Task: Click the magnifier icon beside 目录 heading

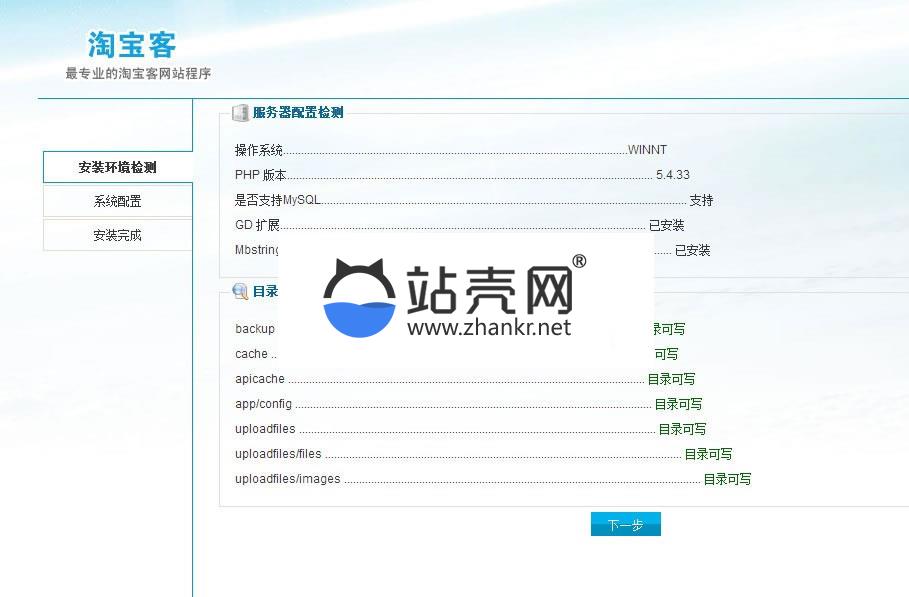Action: [240, 291]
